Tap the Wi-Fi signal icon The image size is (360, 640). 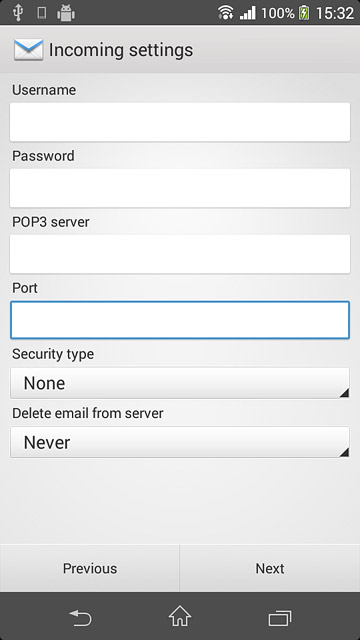tap(226, 13)
